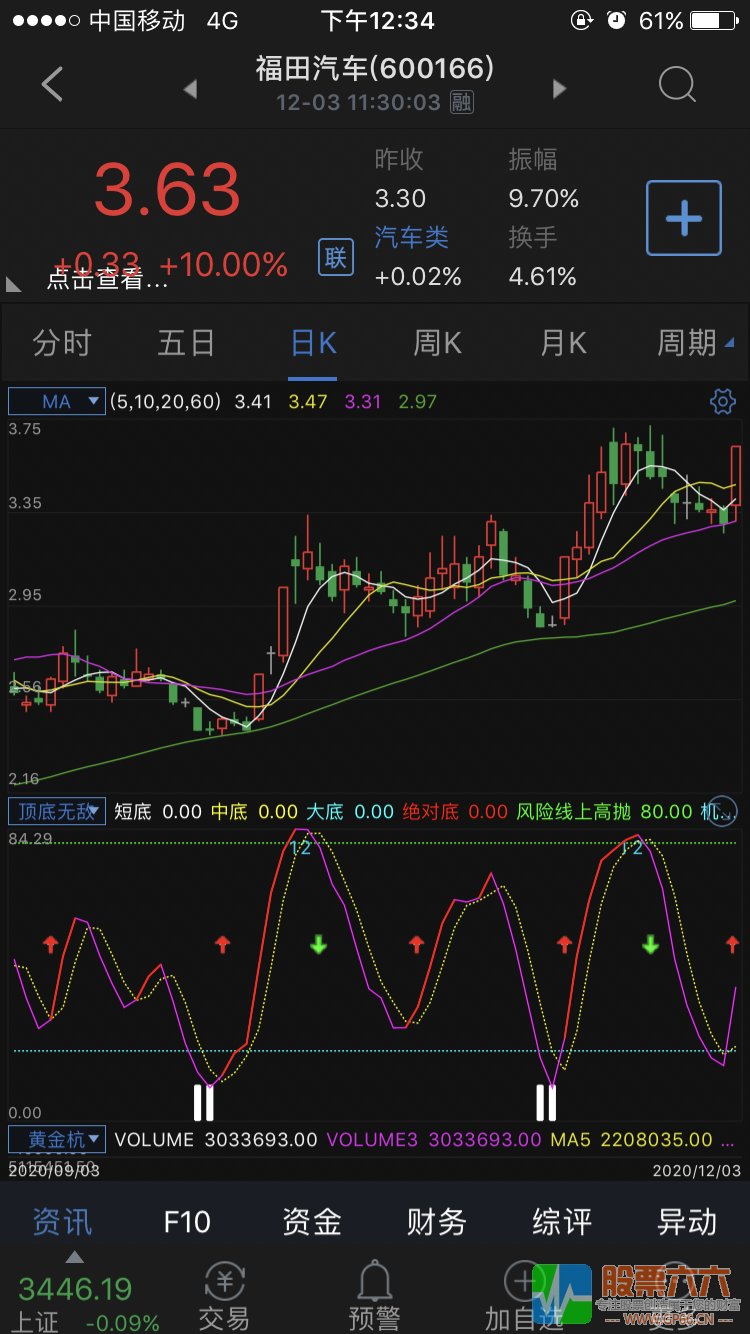Tap 点击查看 prompt text
Image resolution: width=750 pixels, height=1334 pixels.
pos(107,279)
